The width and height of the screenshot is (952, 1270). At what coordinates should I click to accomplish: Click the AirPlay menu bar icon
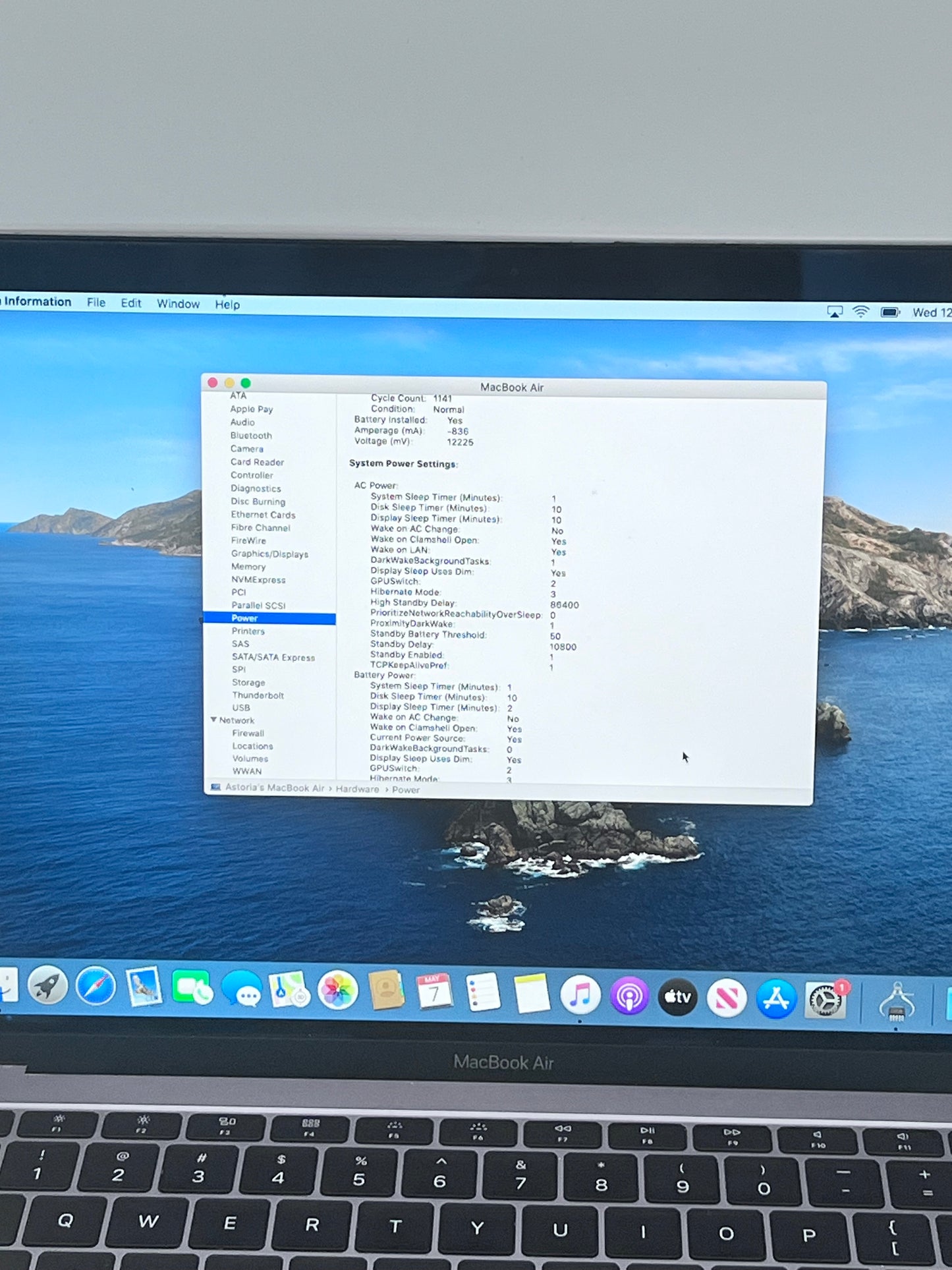tap(835, 312)
